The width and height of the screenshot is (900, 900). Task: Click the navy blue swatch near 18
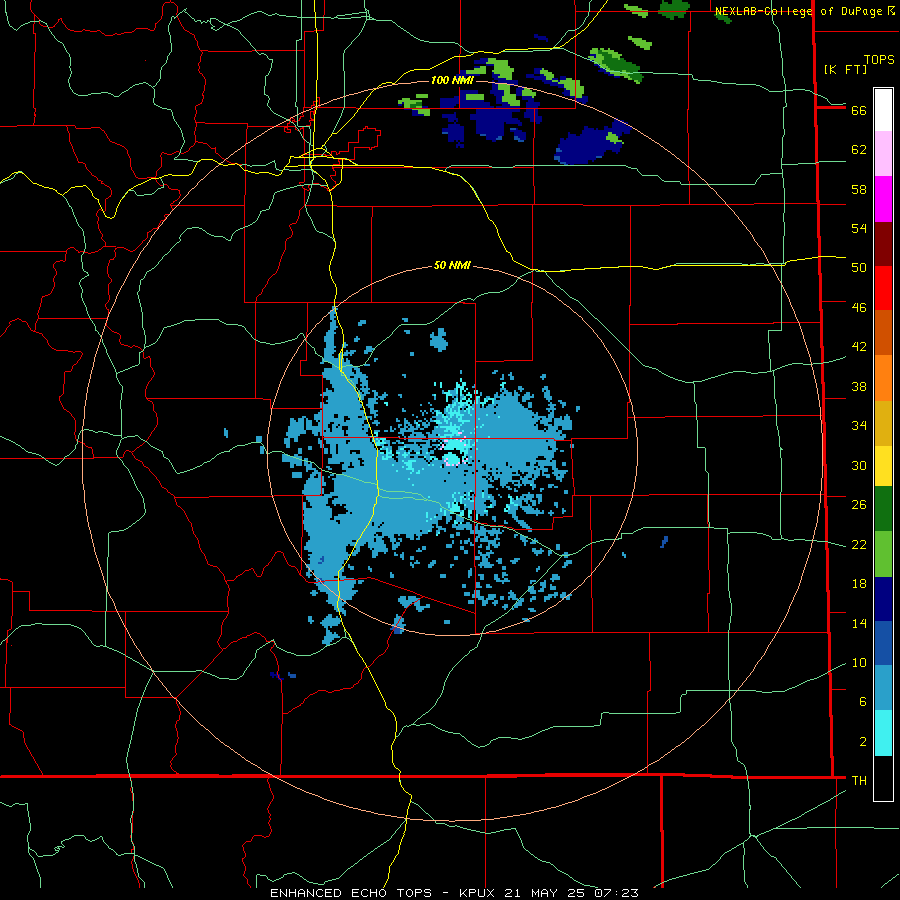point(883,599)
